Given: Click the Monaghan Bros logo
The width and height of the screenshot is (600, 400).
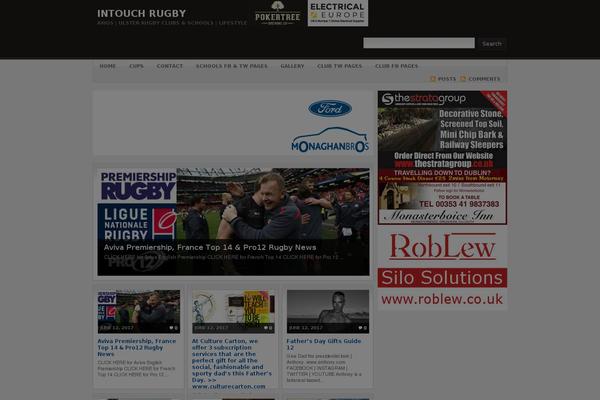Looking at the screenshot, I should click(330, 140).
